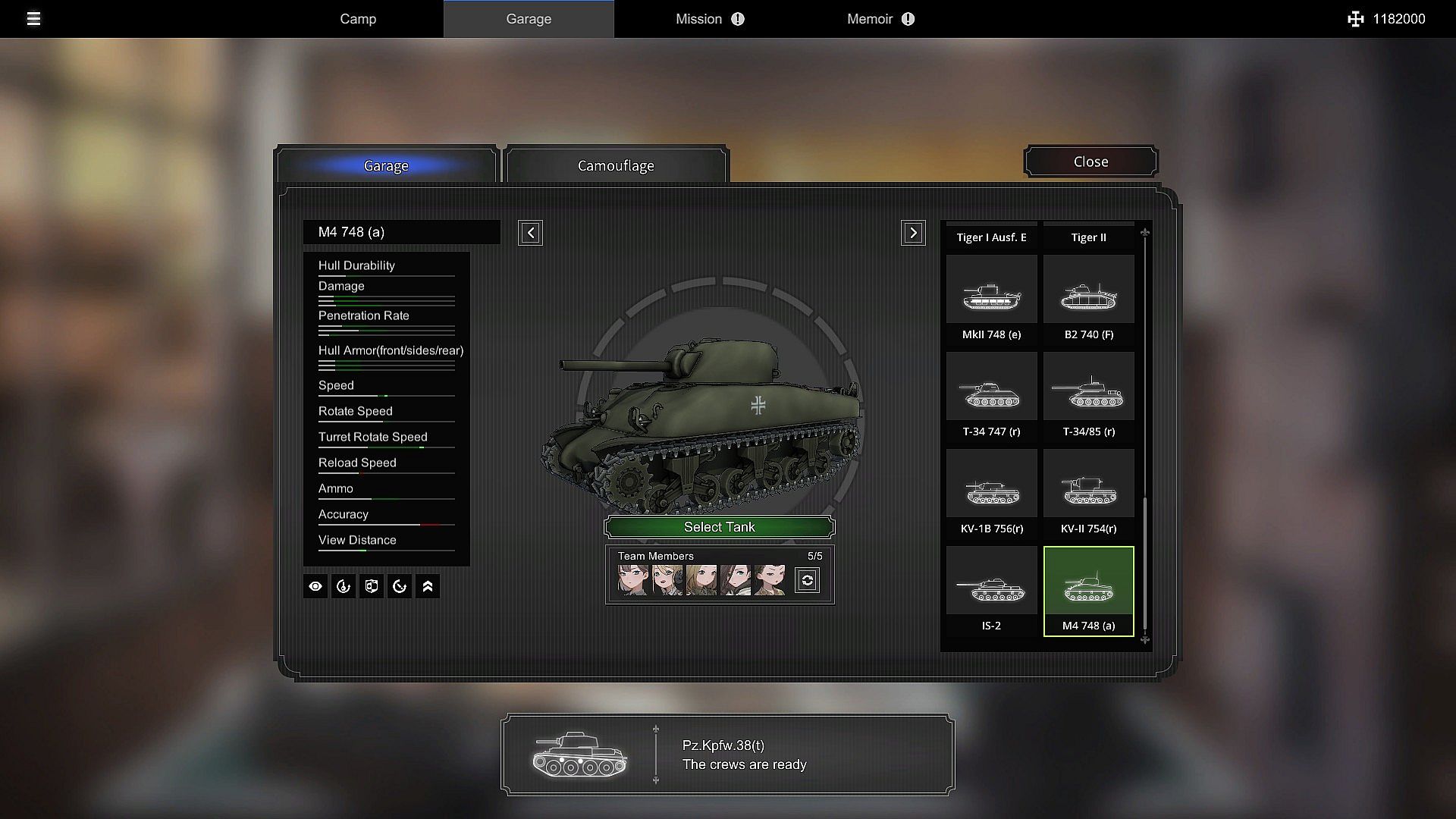Click the double chevron upgrade icon
This screenshot has height=819, width=1456.
point(428,586)
